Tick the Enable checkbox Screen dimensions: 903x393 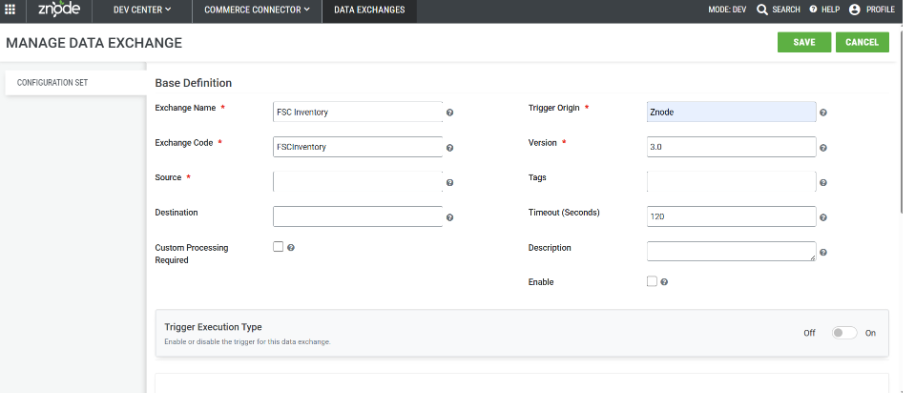[652, 281]
